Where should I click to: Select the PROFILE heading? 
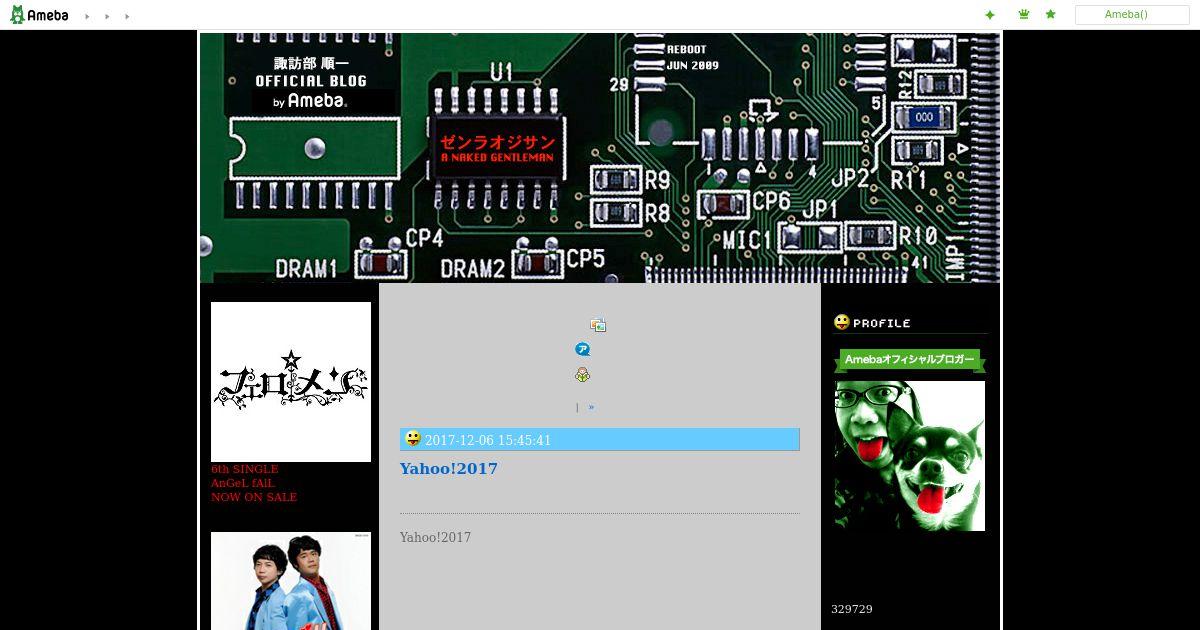pos(882,323)
